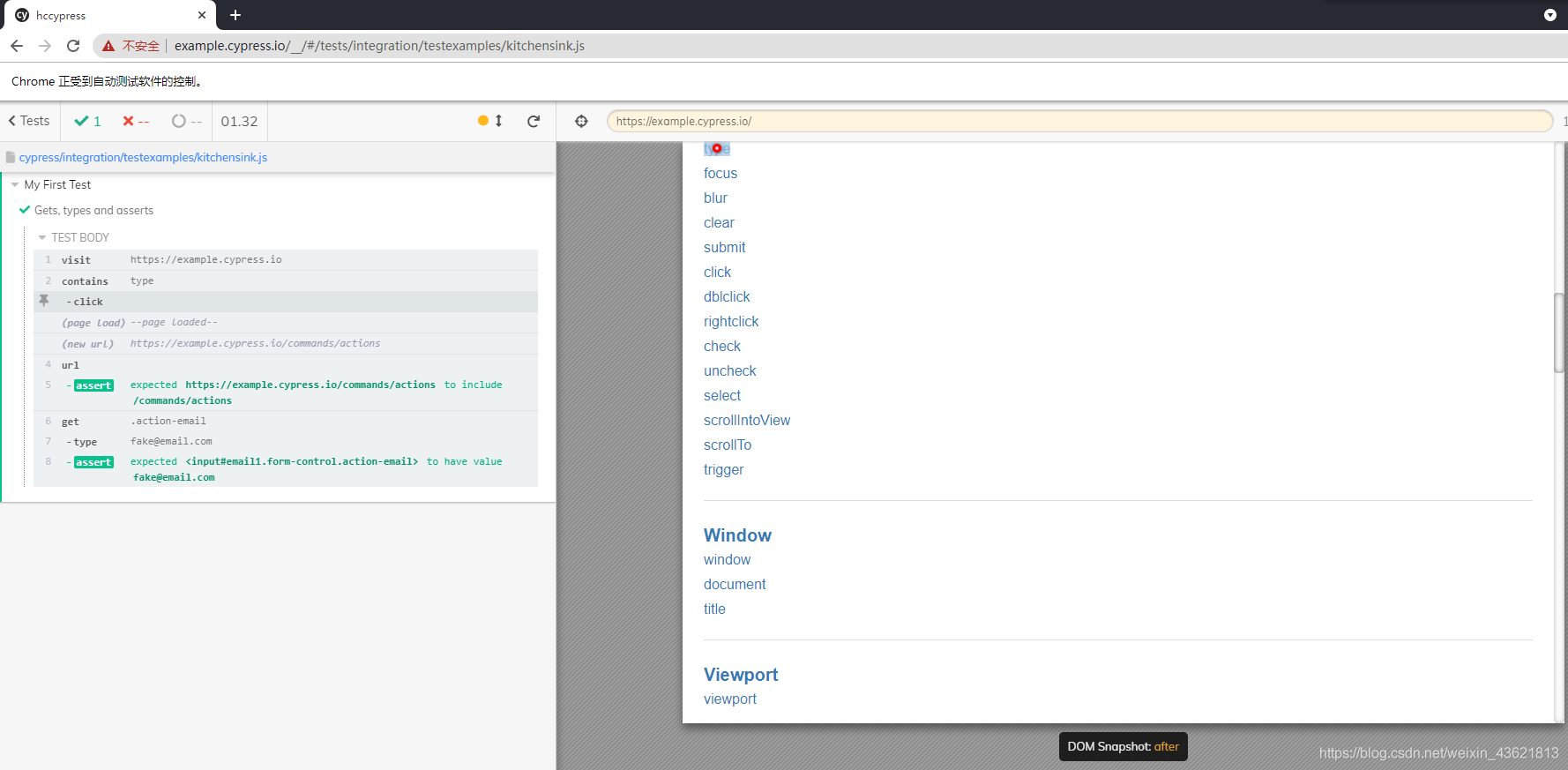Open a new browser tab with the plus icon

235,15
